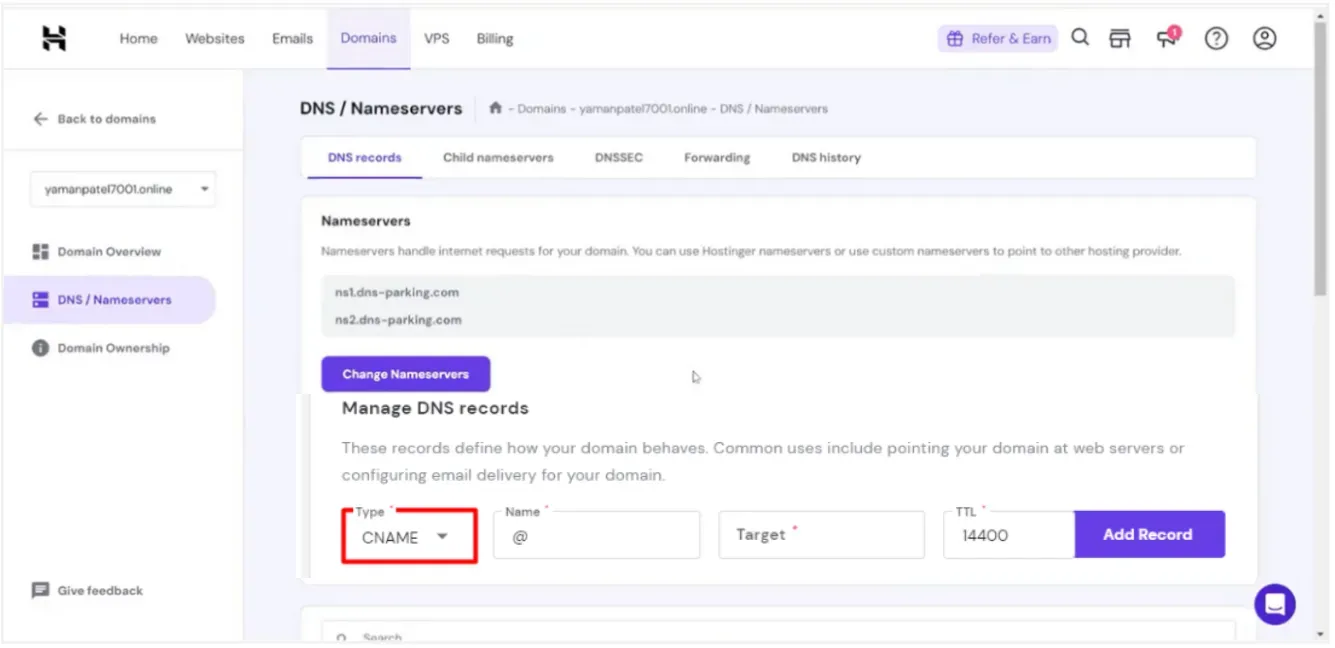
Task: Switch to the DNSSEC tab
Action: coord(619,158)
